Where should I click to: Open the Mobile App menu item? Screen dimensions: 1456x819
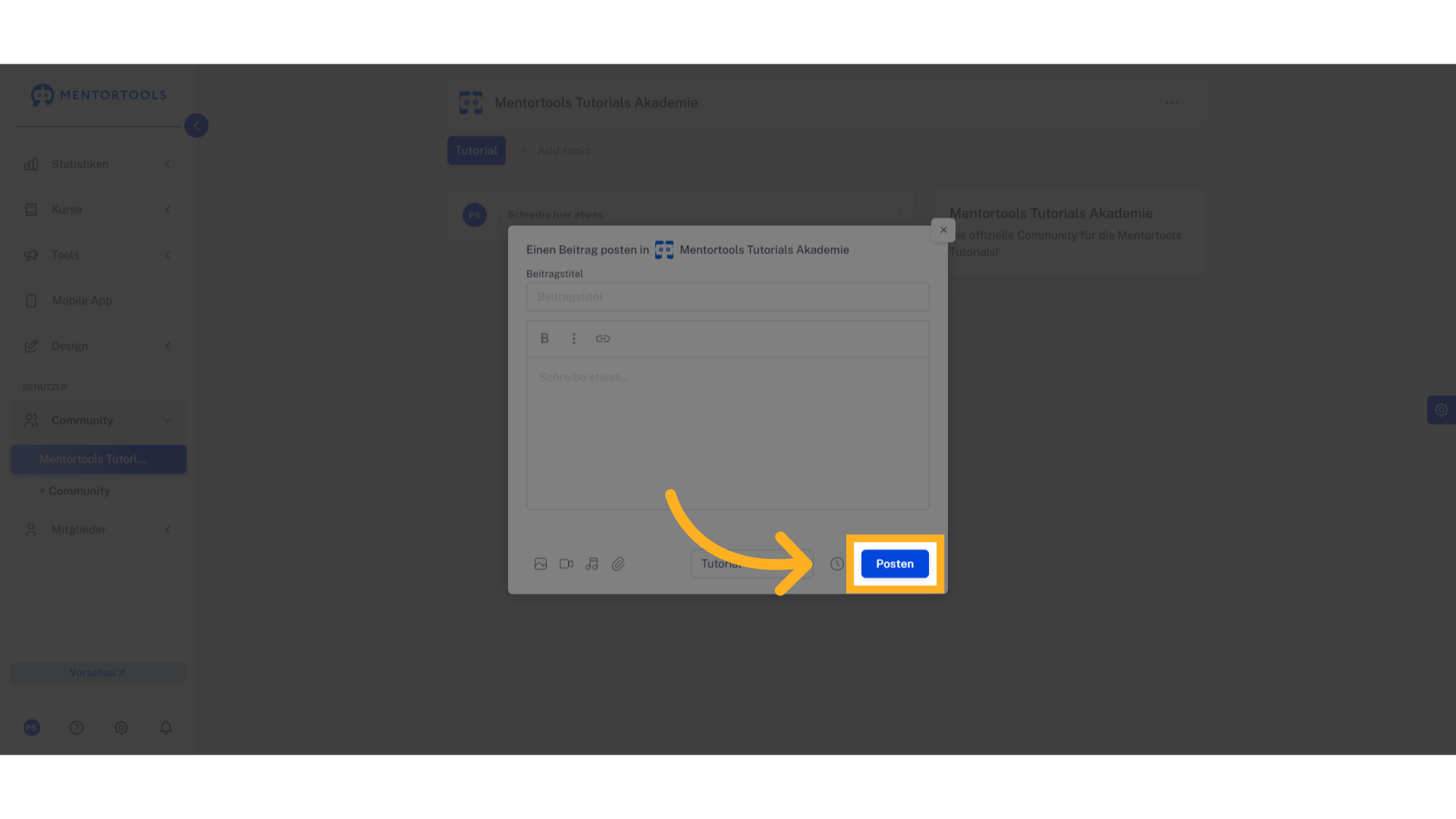(x=99, y=301)
